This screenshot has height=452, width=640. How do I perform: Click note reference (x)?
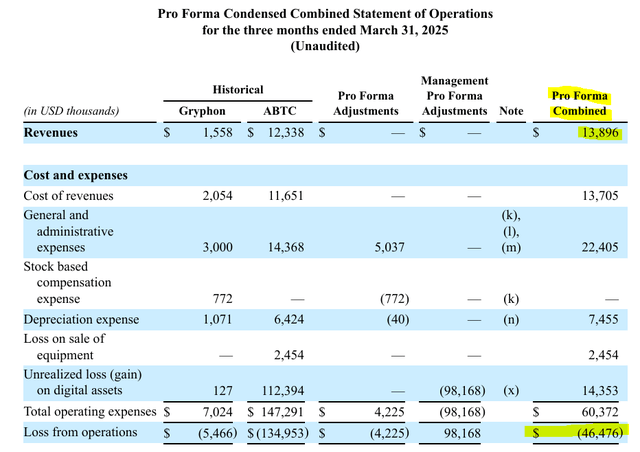click(511, 391)
